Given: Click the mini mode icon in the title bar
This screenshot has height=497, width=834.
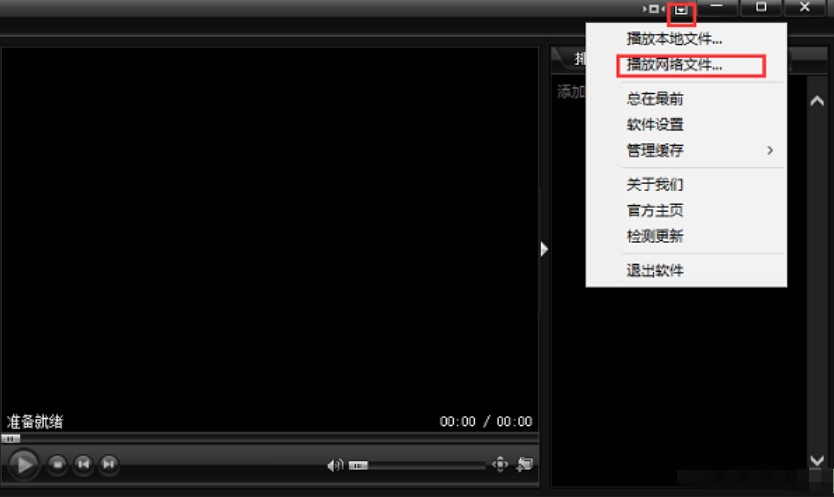Looking at the screenshot, I should [654, 9].
